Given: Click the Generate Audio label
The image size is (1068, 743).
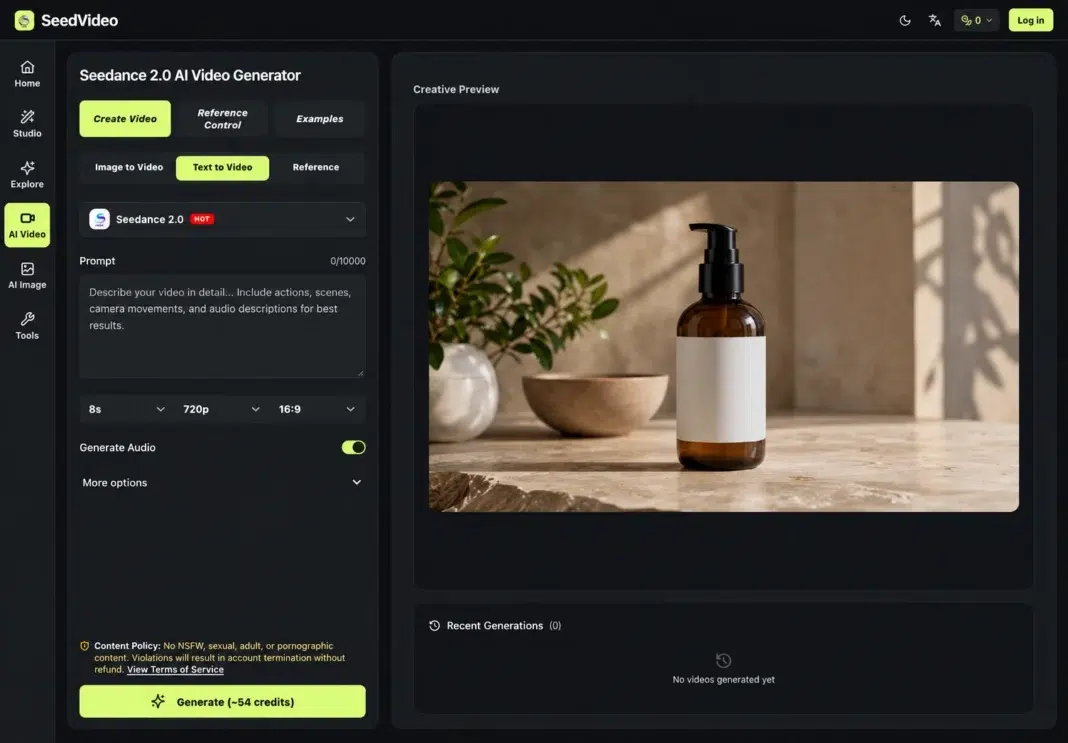Looking at the screenshot, I should pyautogui.click(x=117, y=447).
